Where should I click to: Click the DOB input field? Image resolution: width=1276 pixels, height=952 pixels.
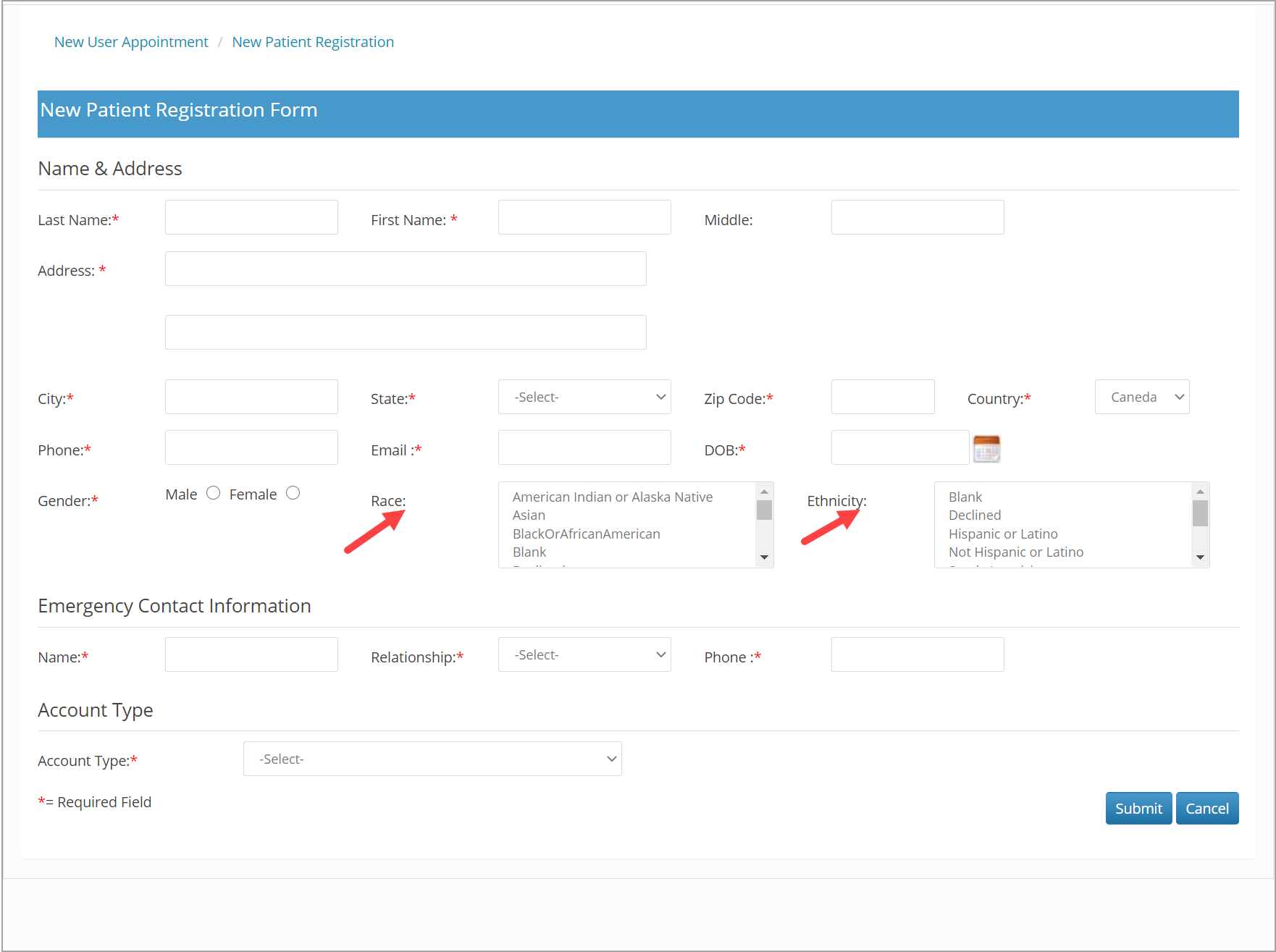coord(900,447)
